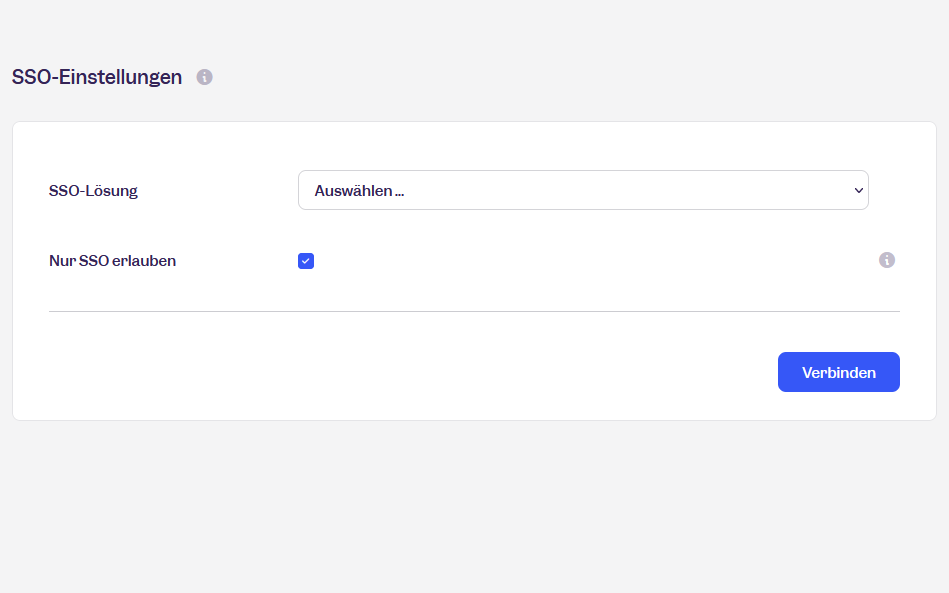Click the Verbinden button
949x593 pixels.
839,372
